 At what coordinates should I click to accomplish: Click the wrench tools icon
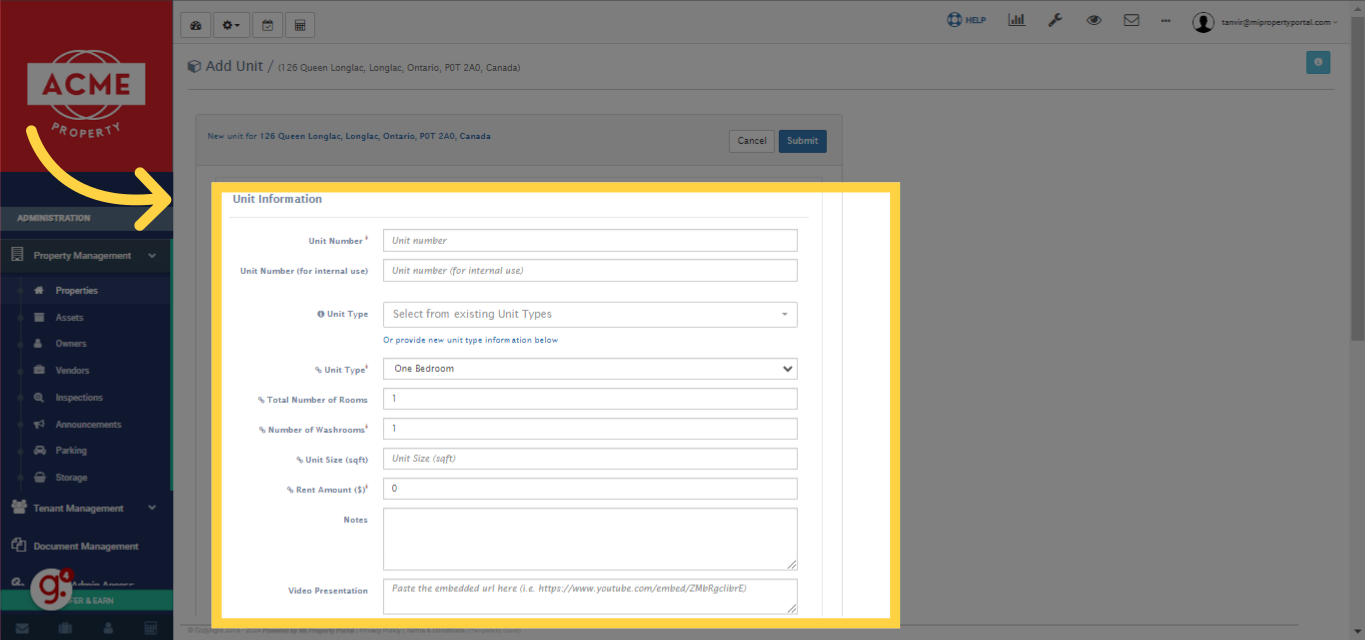tap(1055, 19)
